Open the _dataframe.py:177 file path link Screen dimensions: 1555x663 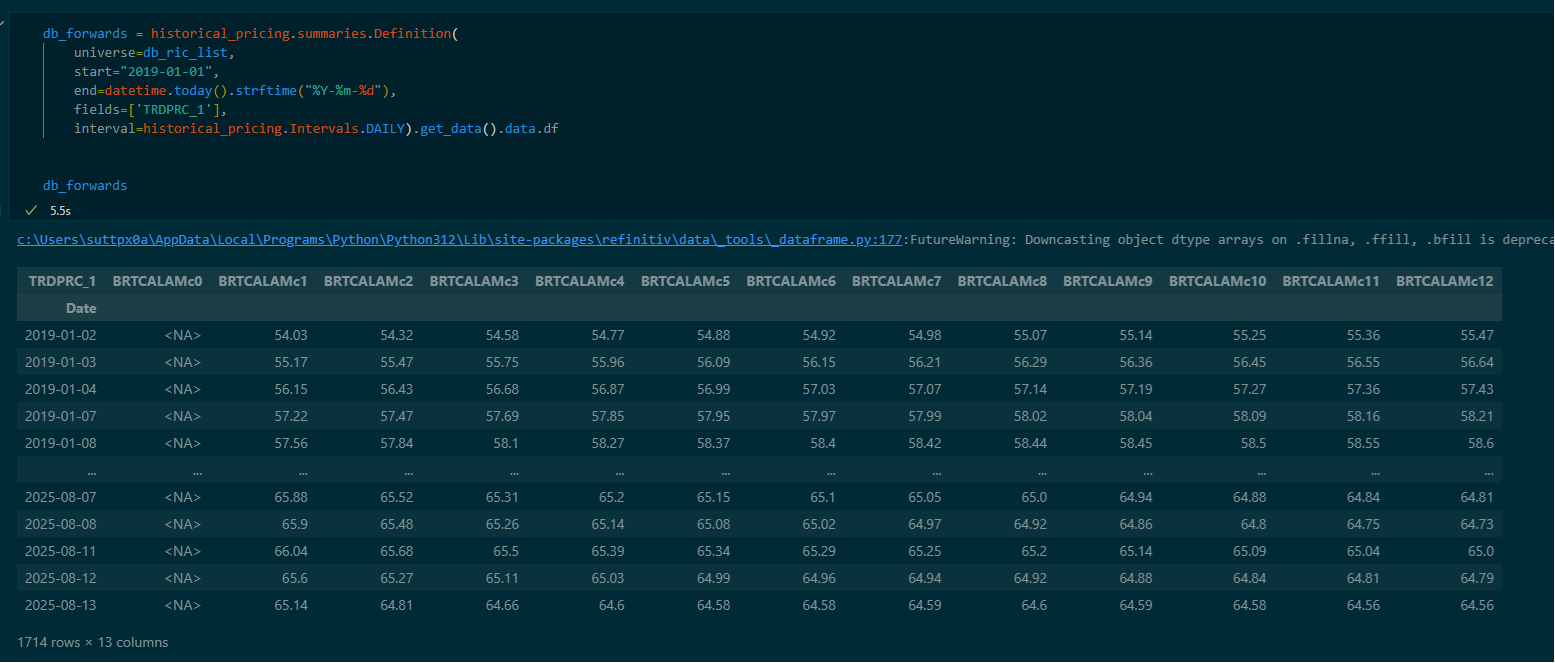pyautogui.click(x=459, y=240)
